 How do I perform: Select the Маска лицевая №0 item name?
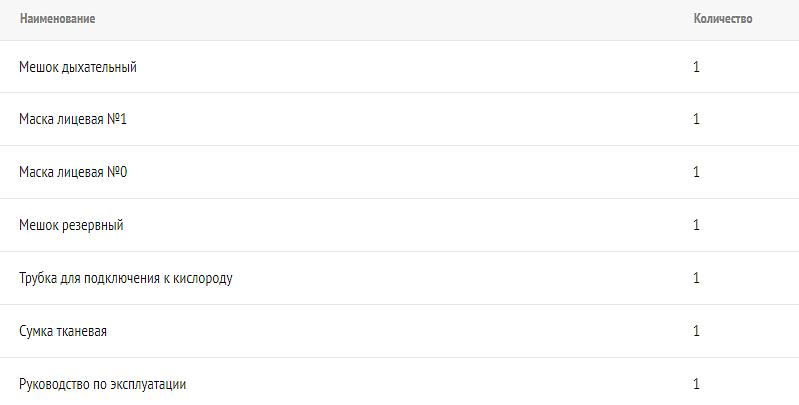coord(73,172)
